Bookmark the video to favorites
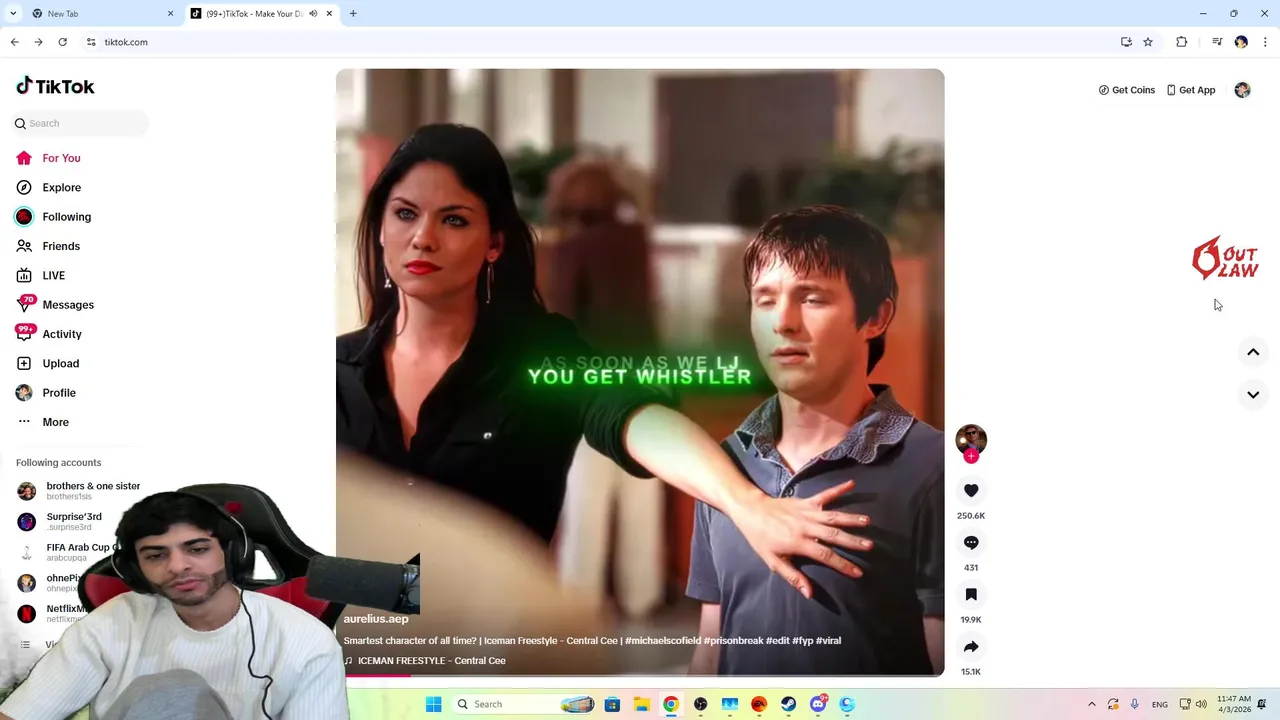Image resolution: width=1280 pixels, height=720 pixels. point(971,594)
